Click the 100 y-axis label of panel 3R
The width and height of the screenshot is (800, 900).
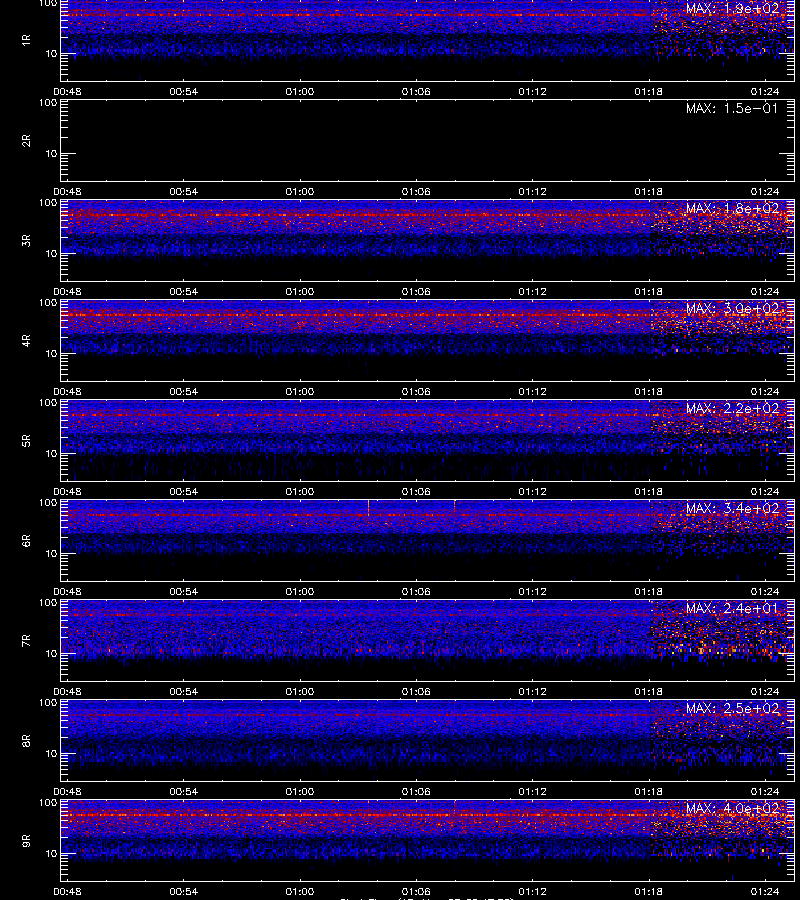click(x=48, y=203)
